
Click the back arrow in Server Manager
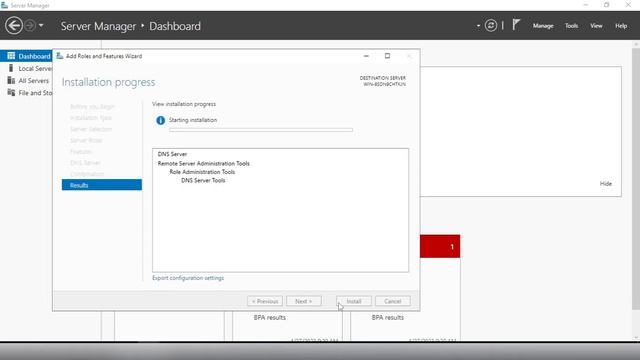click(x=14, y=26)
